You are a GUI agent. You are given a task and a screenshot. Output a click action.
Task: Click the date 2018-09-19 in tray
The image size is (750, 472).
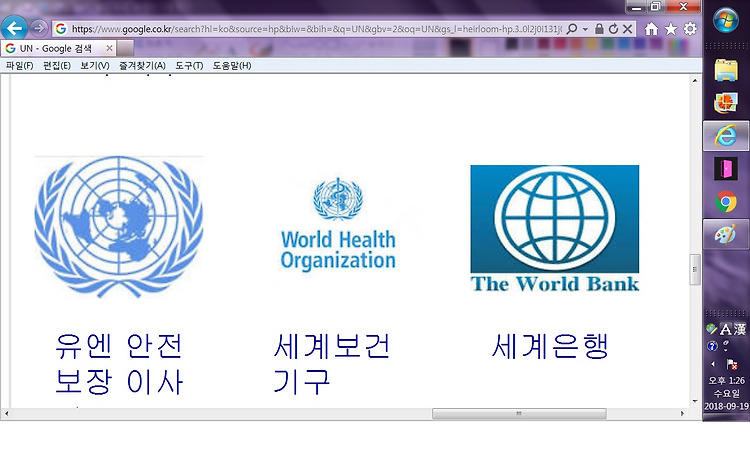(x=727, y=406)
